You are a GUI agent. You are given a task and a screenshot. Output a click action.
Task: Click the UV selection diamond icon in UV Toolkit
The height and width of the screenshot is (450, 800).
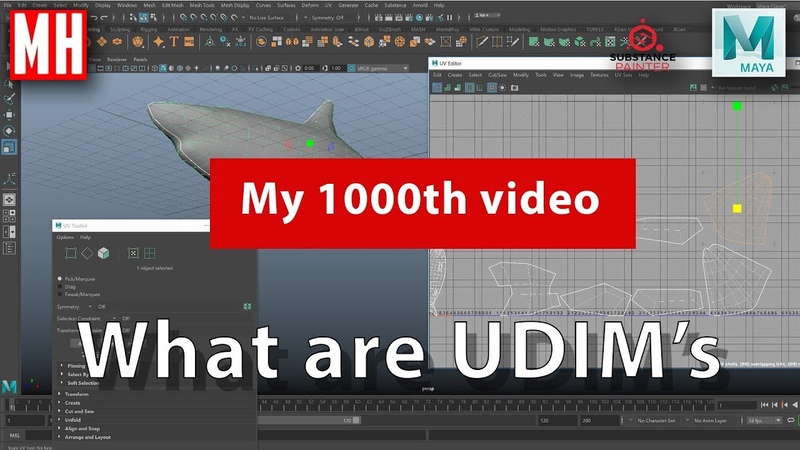[87, 253]
